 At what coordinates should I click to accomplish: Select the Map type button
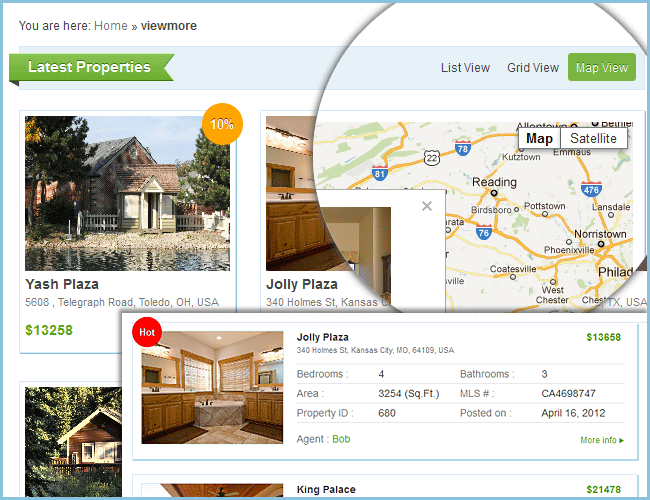click(539, 138)
